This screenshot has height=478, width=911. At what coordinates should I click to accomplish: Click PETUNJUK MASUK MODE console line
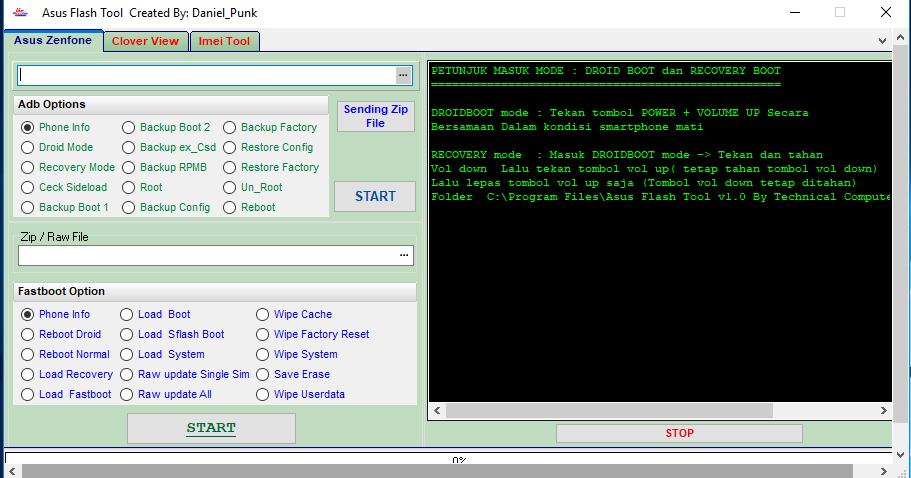[x=606, y=71]
